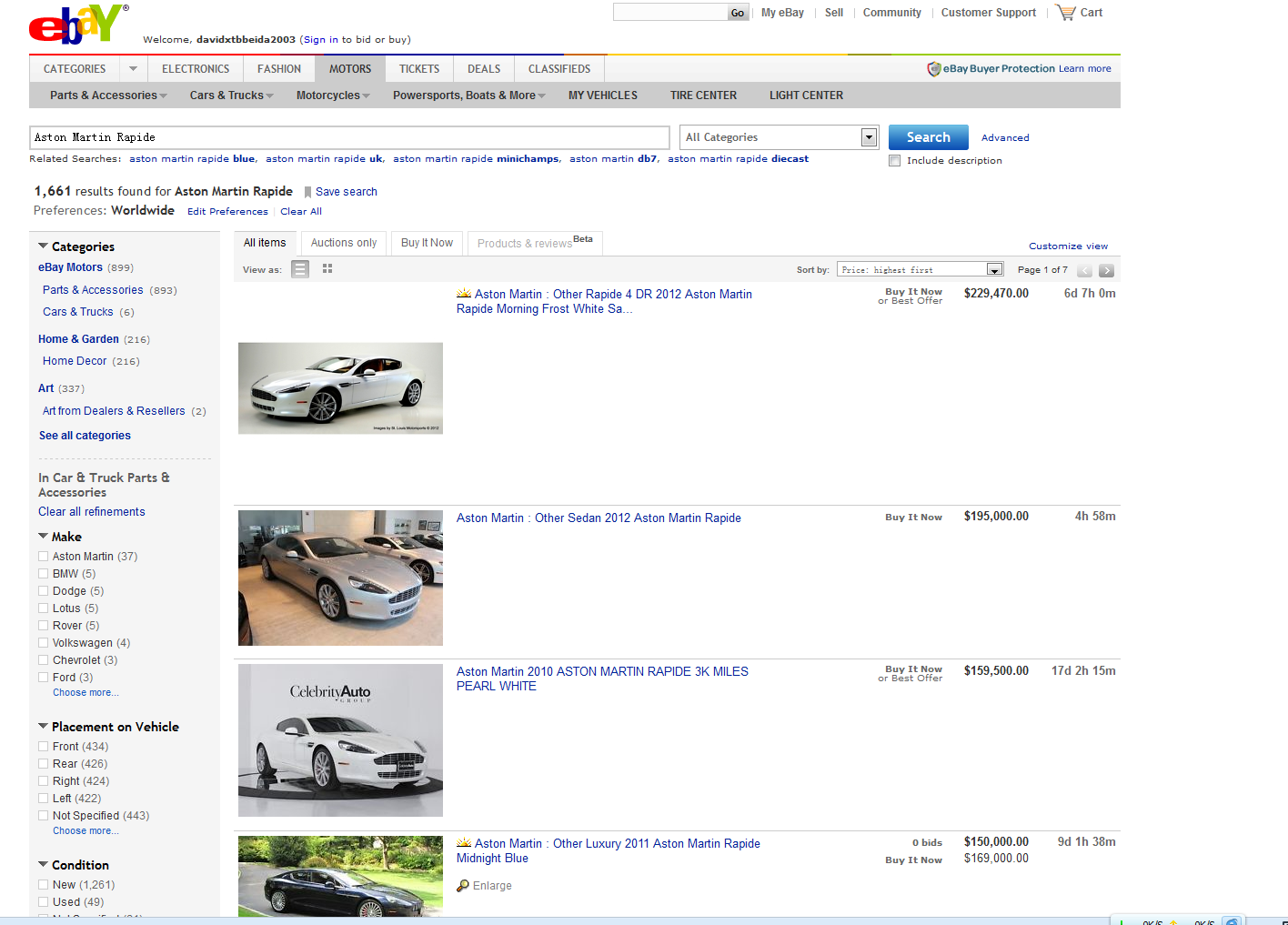Click featured sunrise icon on Midnight Blue listing

[x=464, y=842]
